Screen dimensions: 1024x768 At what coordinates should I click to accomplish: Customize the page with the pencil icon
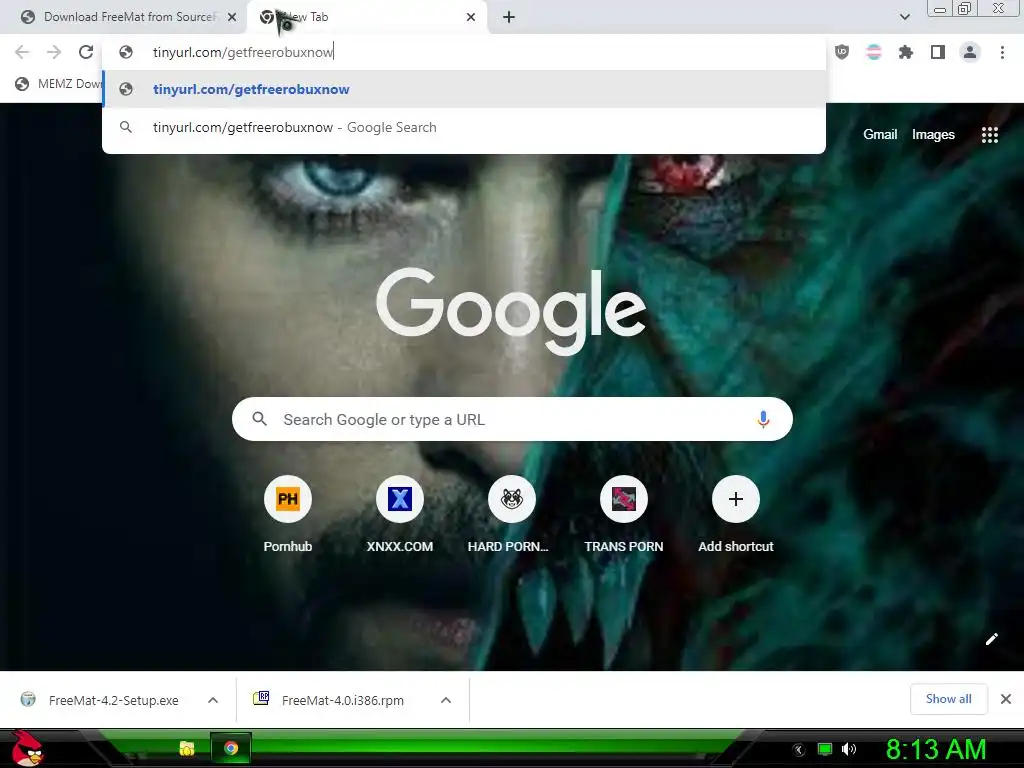991,639
